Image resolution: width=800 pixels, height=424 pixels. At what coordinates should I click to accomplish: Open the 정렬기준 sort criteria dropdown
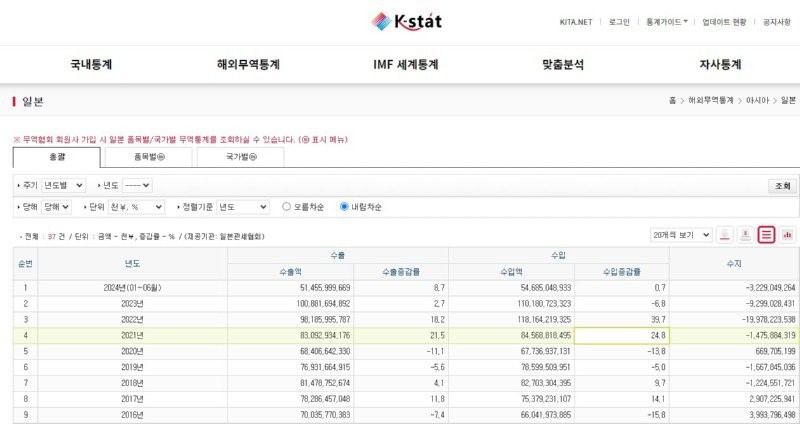point(243,207)
